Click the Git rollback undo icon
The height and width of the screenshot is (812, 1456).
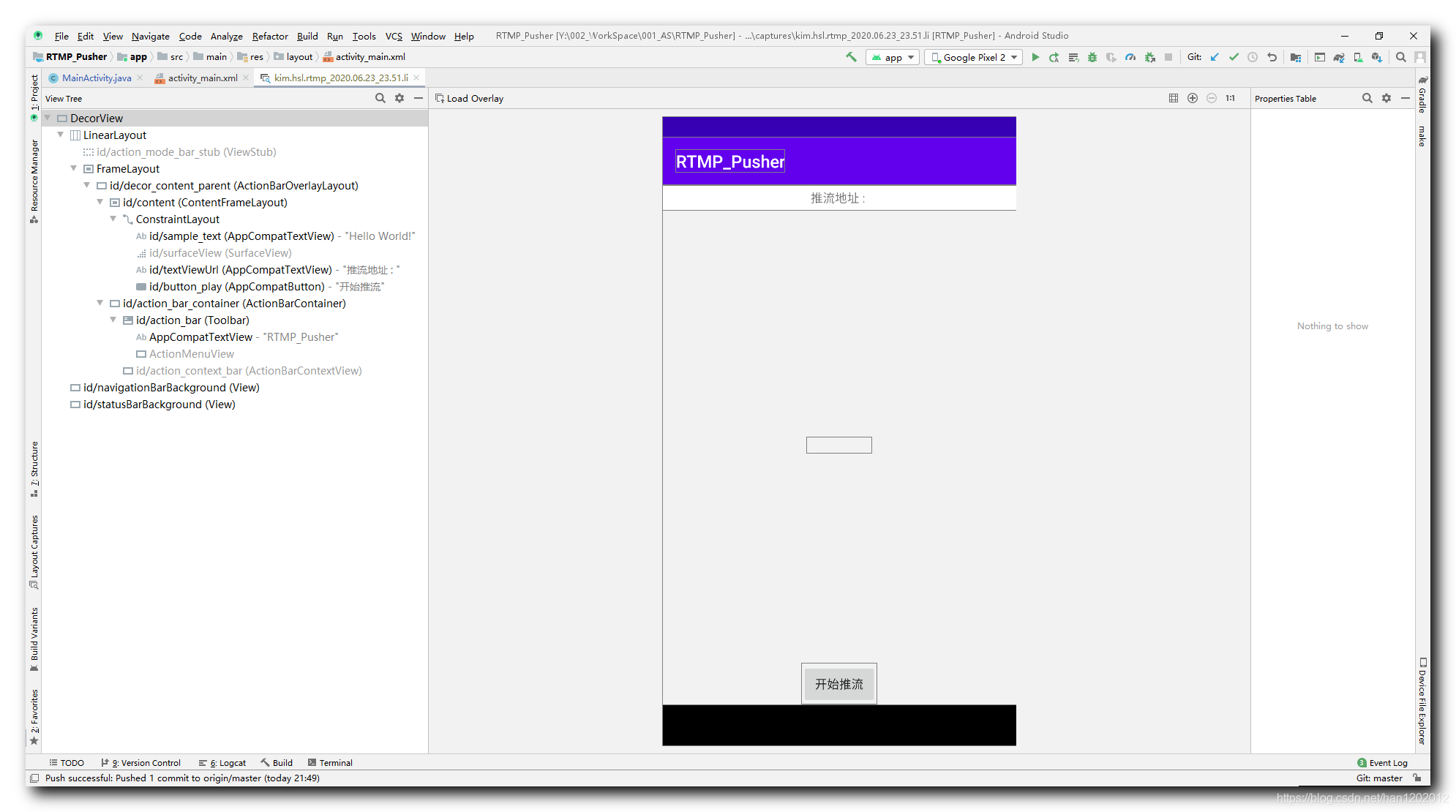(1272, 57)
